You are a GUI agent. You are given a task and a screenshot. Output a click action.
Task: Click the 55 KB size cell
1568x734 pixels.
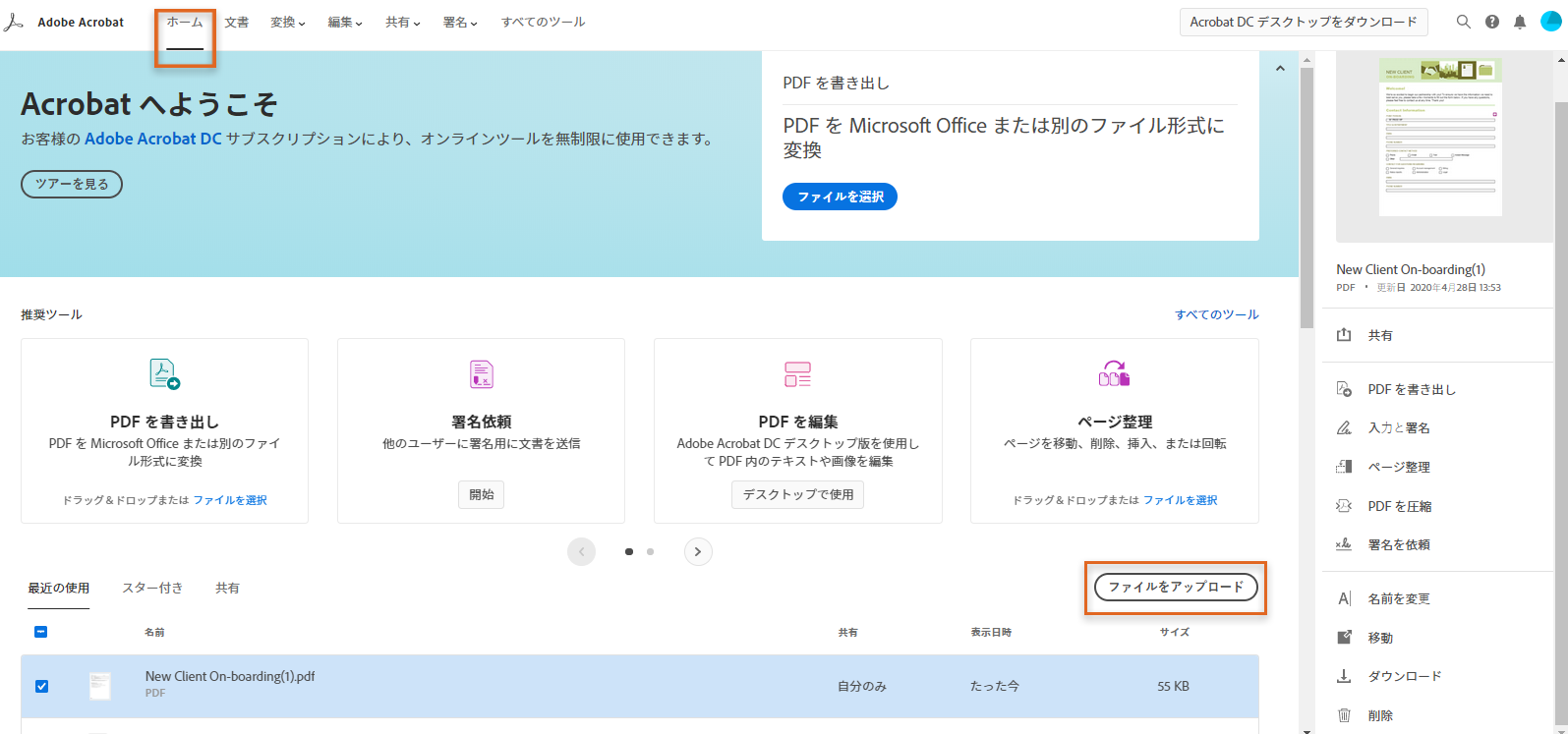pos(1174,686)
